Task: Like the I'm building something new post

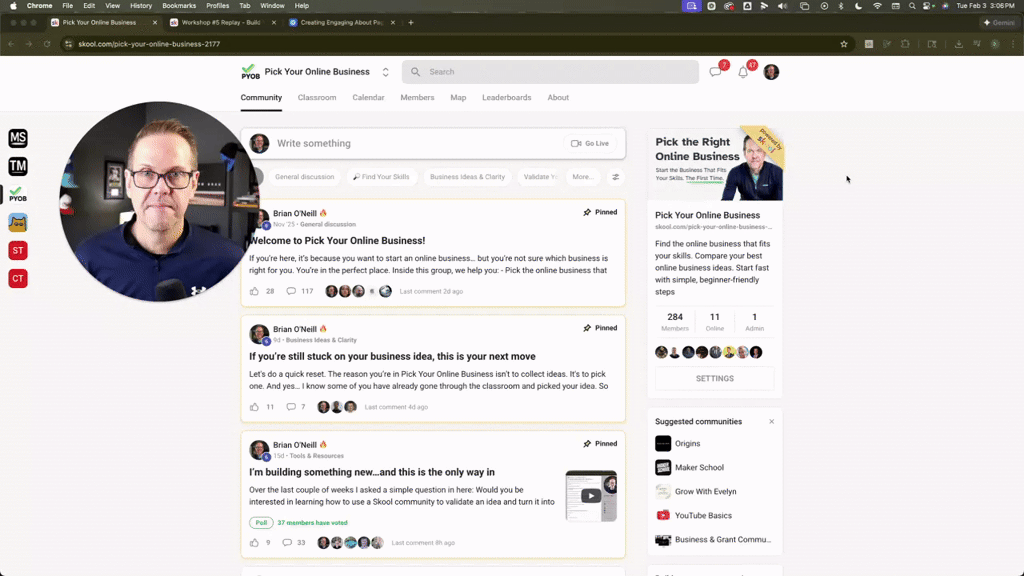Action: point(254,543)
